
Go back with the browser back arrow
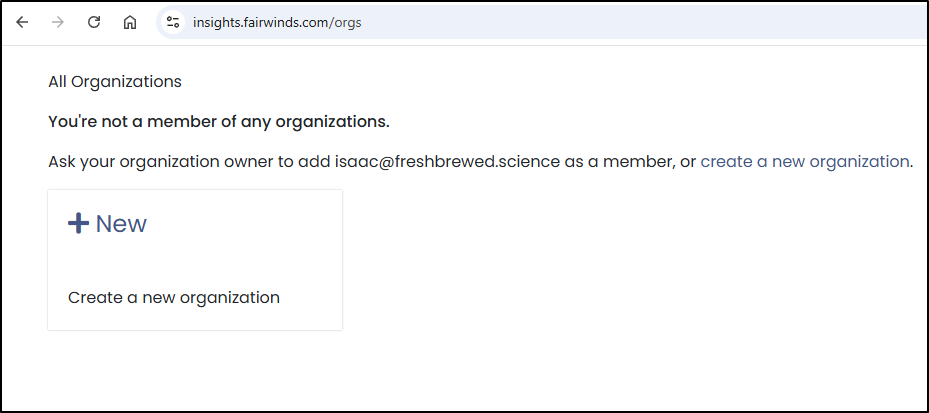[x=22, y=23]
